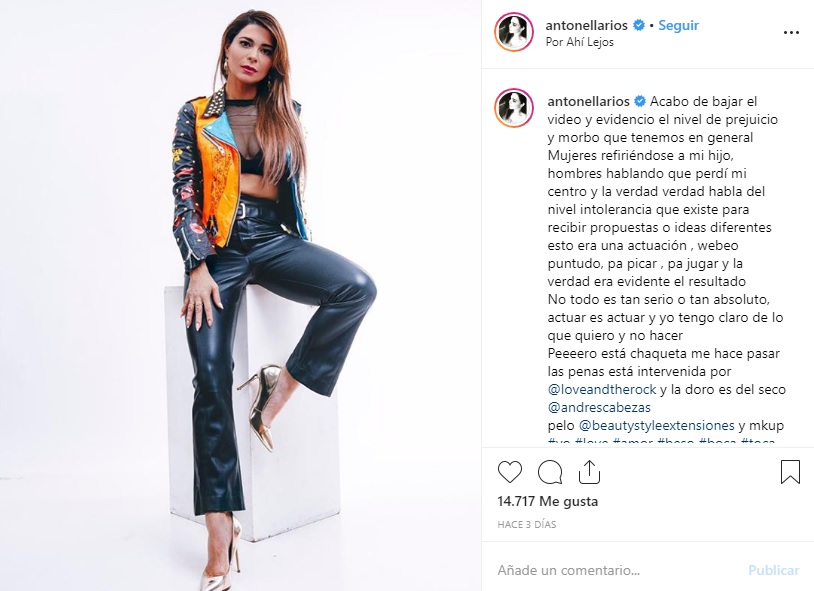Open antonellarios username in the caption
The height and width of the screenshot is (591, 814).
[589, 101]
